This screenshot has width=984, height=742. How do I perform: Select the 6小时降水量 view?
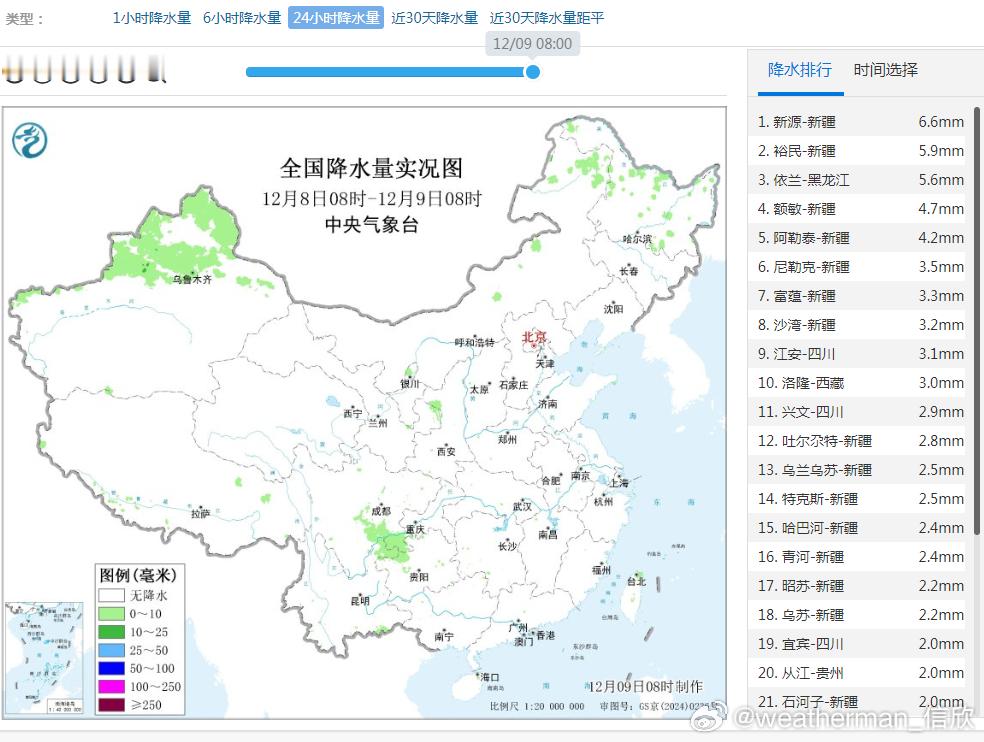click(241, 17)
